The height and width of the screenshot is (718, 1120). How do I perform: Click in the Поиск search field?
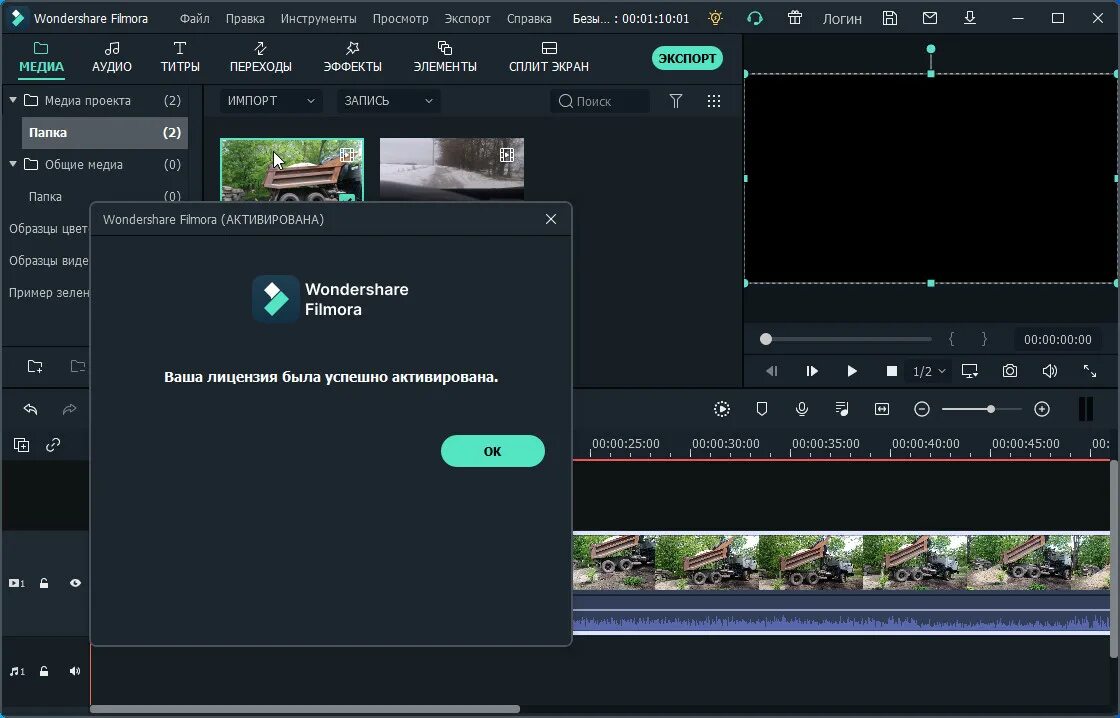600,101
